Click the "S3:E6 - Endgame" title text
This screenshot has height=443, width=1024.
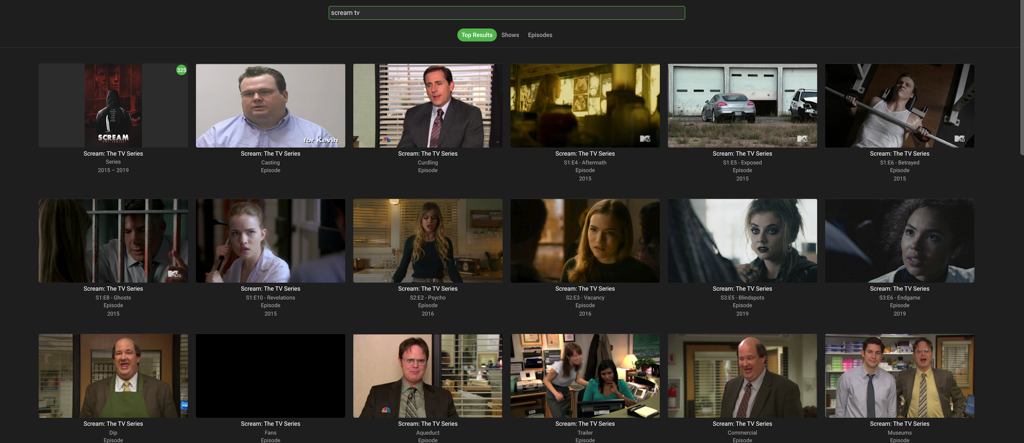pyautogui.click(x=899, y=298)
